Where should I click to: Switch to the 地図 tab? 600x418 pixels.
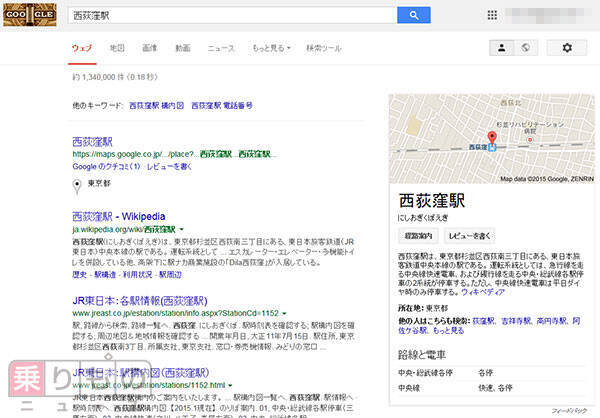(117, 48)
